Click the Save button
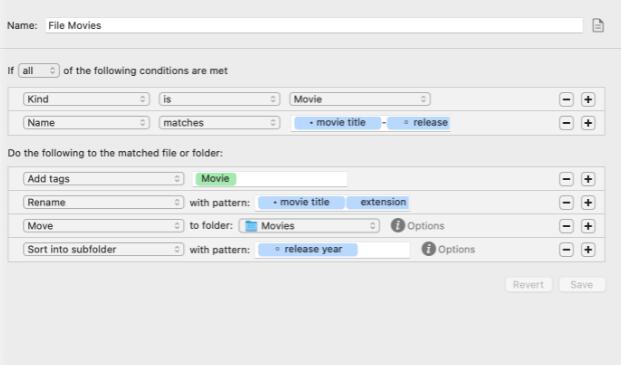 click(x=582, y=285)
